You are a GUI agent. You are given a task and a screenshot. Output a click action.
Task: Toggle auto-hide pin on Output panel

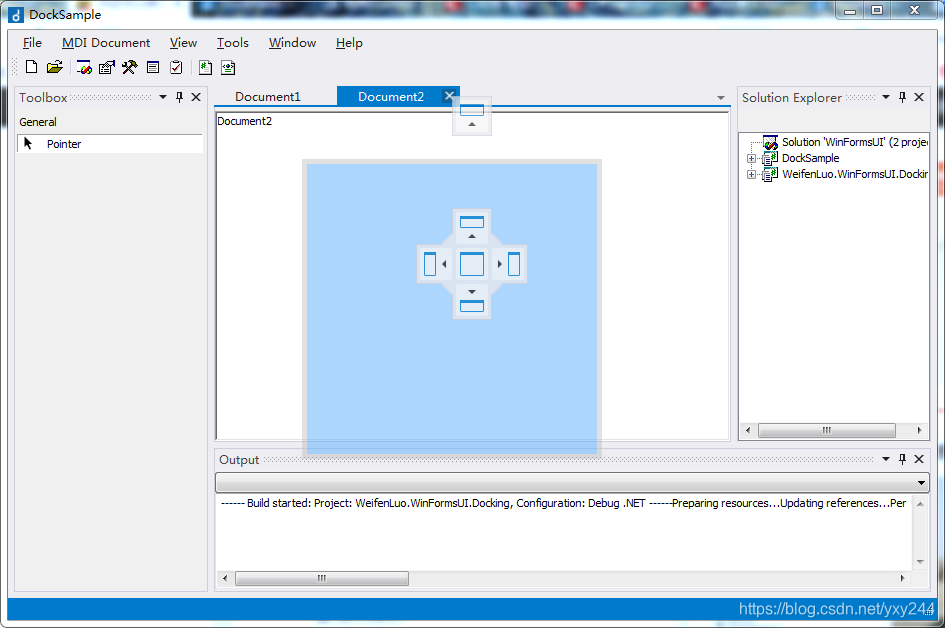(902, 459)
